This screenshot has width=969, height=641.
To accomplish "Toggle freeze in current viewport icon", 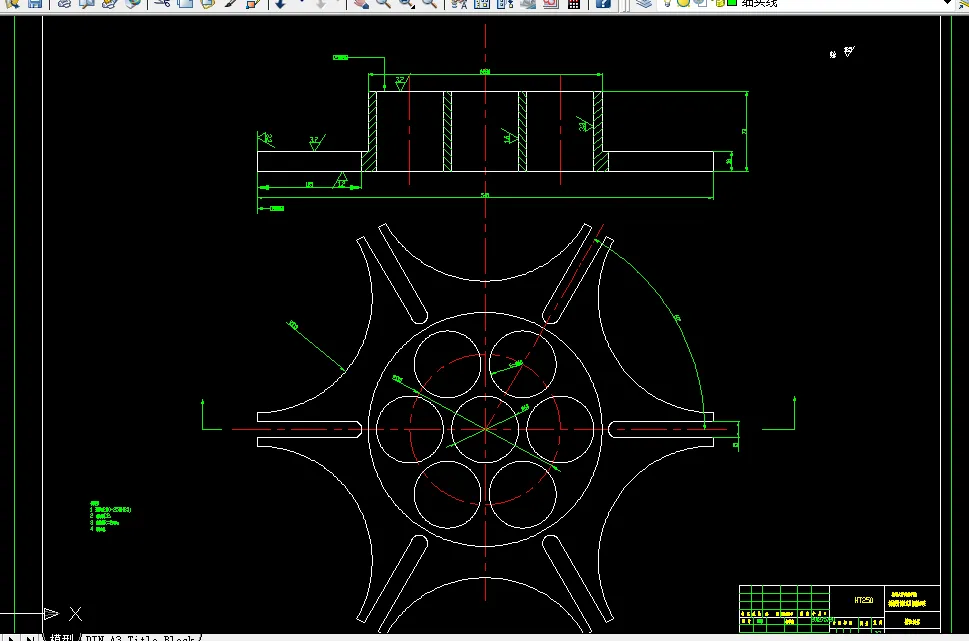I will (700, 3).
